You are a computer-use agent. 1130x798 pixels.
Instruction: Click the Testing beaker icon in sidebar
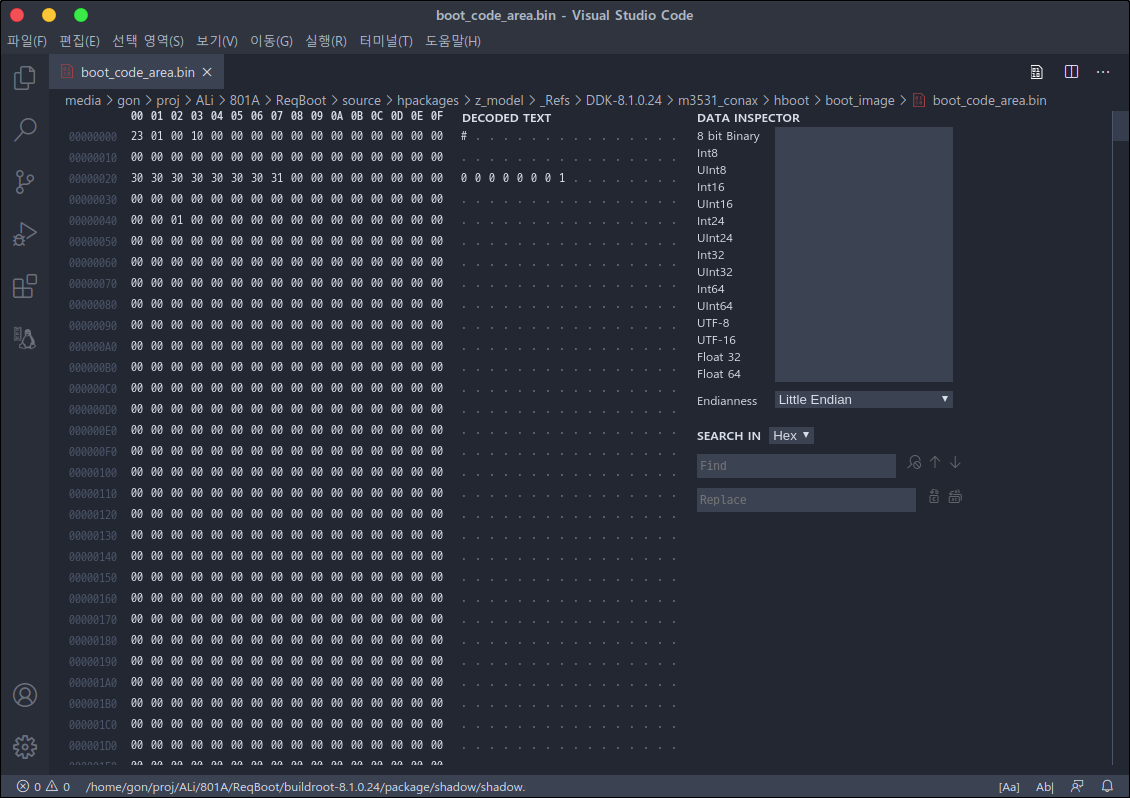pyautogui.click(x=24, y=337)
